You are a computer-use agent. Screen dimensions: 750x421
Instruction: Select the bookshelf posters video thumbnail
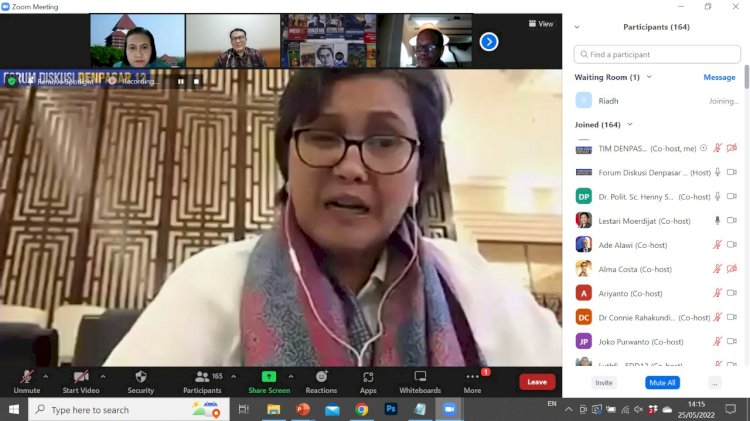(329, 41)
